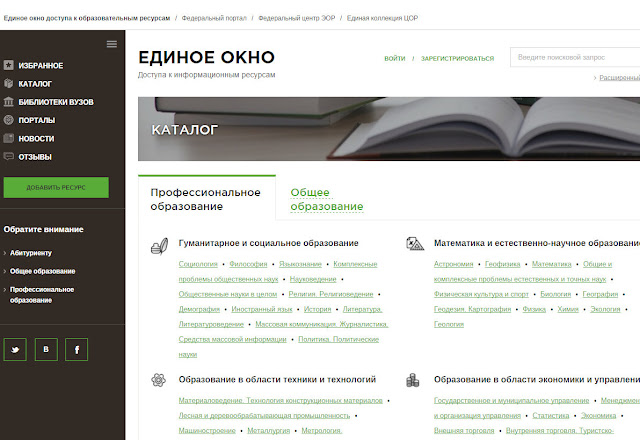Open the Языкознание link

click(x=300, y=264)
